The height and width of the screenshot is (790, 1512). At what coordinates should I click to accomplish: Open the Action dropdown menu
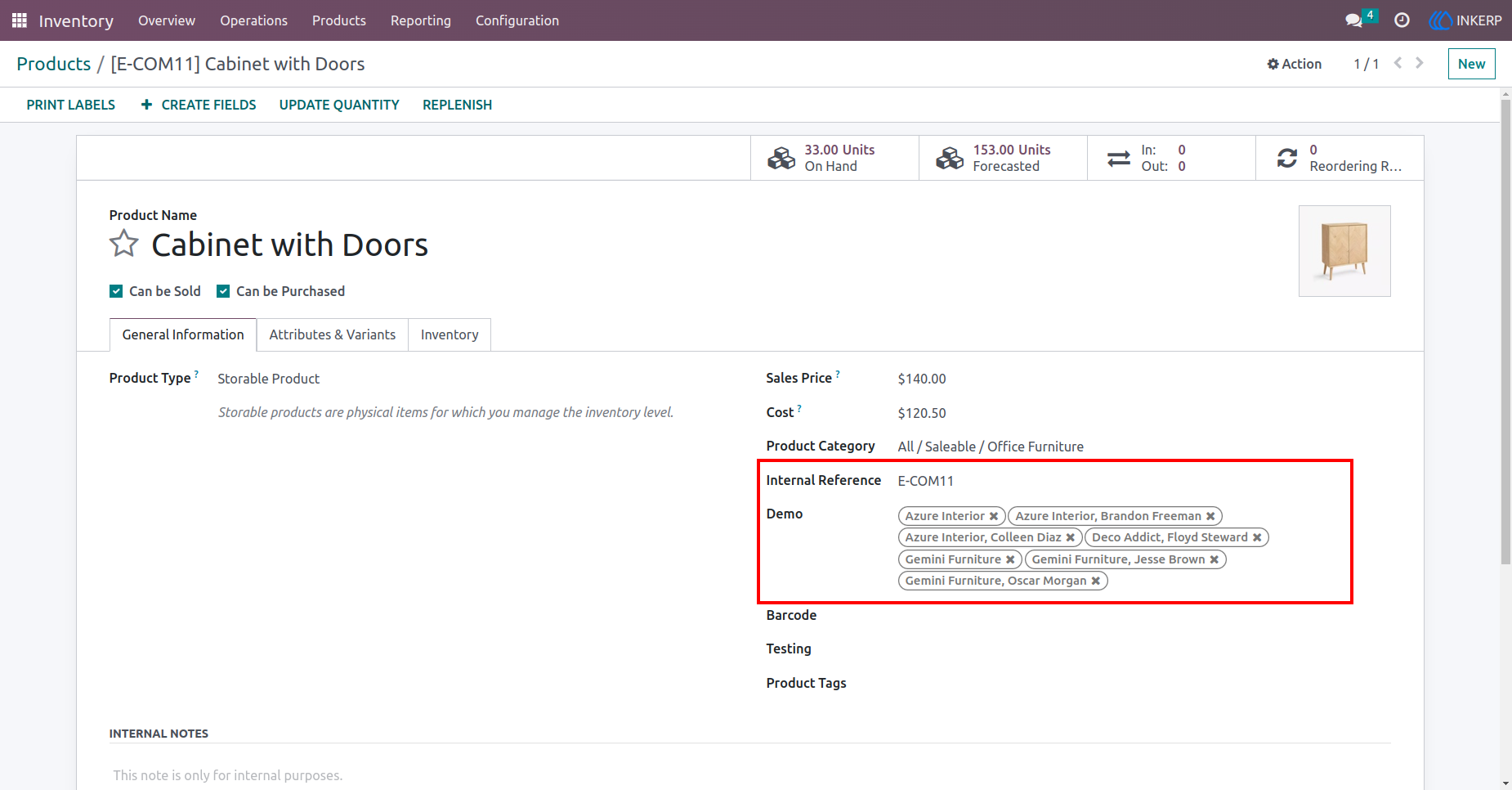coord(1294,64)
